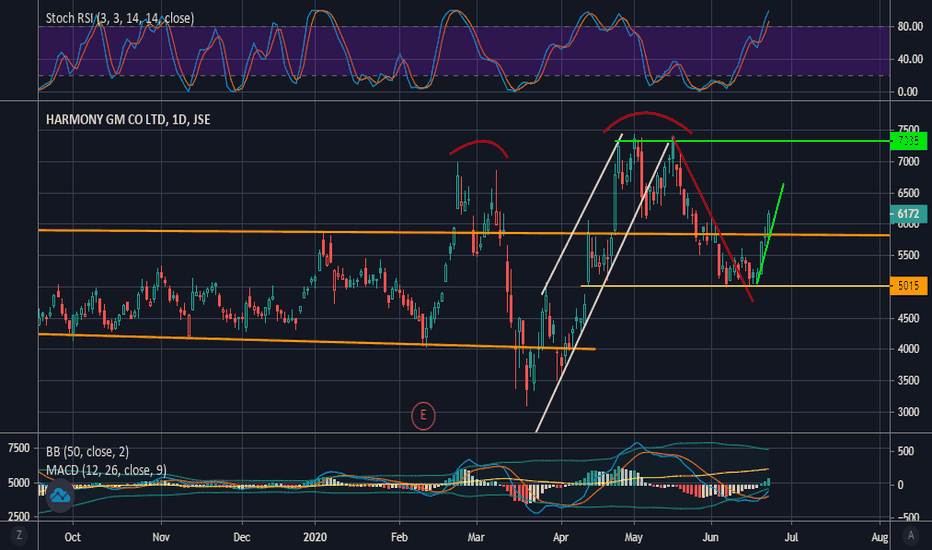Click the left-side 5000 BB scale value
Image resolution: width=932 pixels, height=550 pixels.
click(x=19, y=483)
